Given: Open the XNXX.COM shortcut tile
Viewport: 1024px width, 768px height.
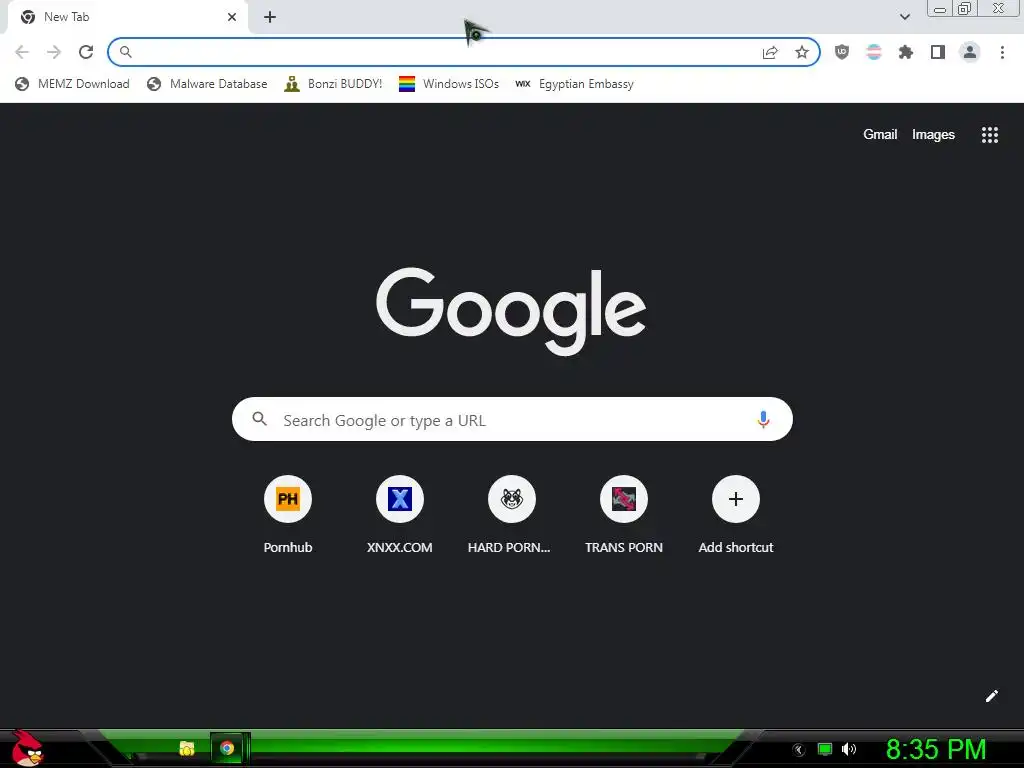Looking at the screenshot, I should pyautogui.click(x=400, y=515).
